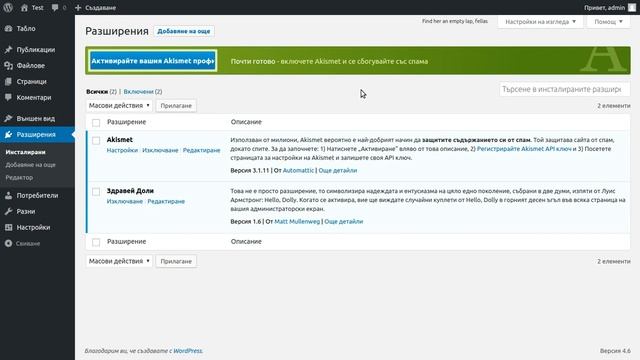Click the home icon next to Test
The image size is (640, 360).
(x=24, y=7)
